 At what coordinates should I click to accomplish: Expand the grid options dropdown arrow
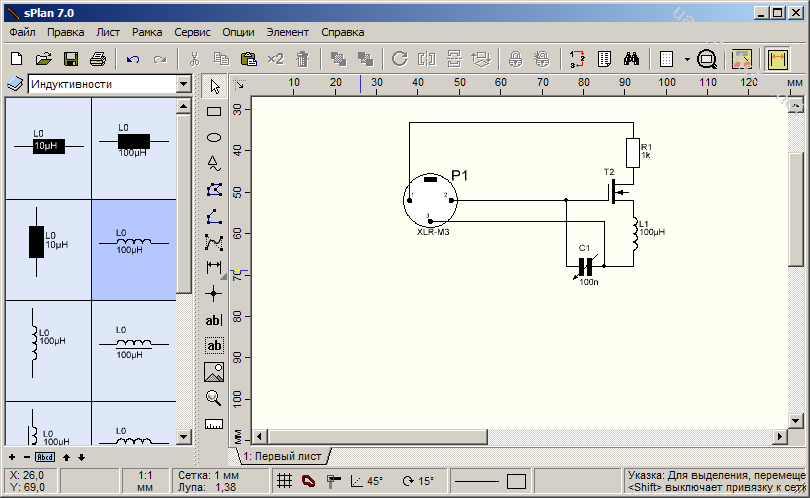(687, 59)
